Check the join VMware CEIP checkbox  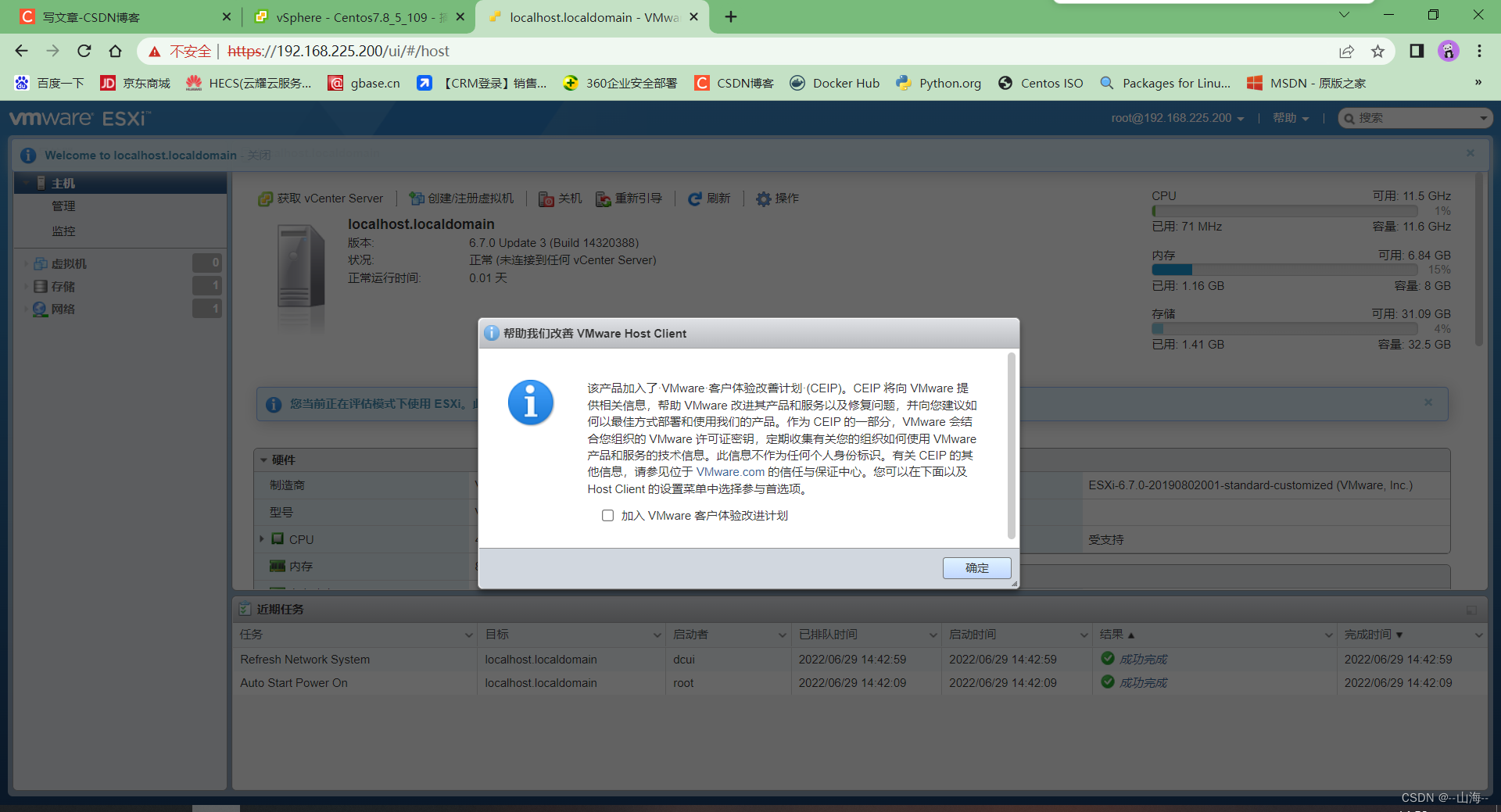[x=607, y=515]
